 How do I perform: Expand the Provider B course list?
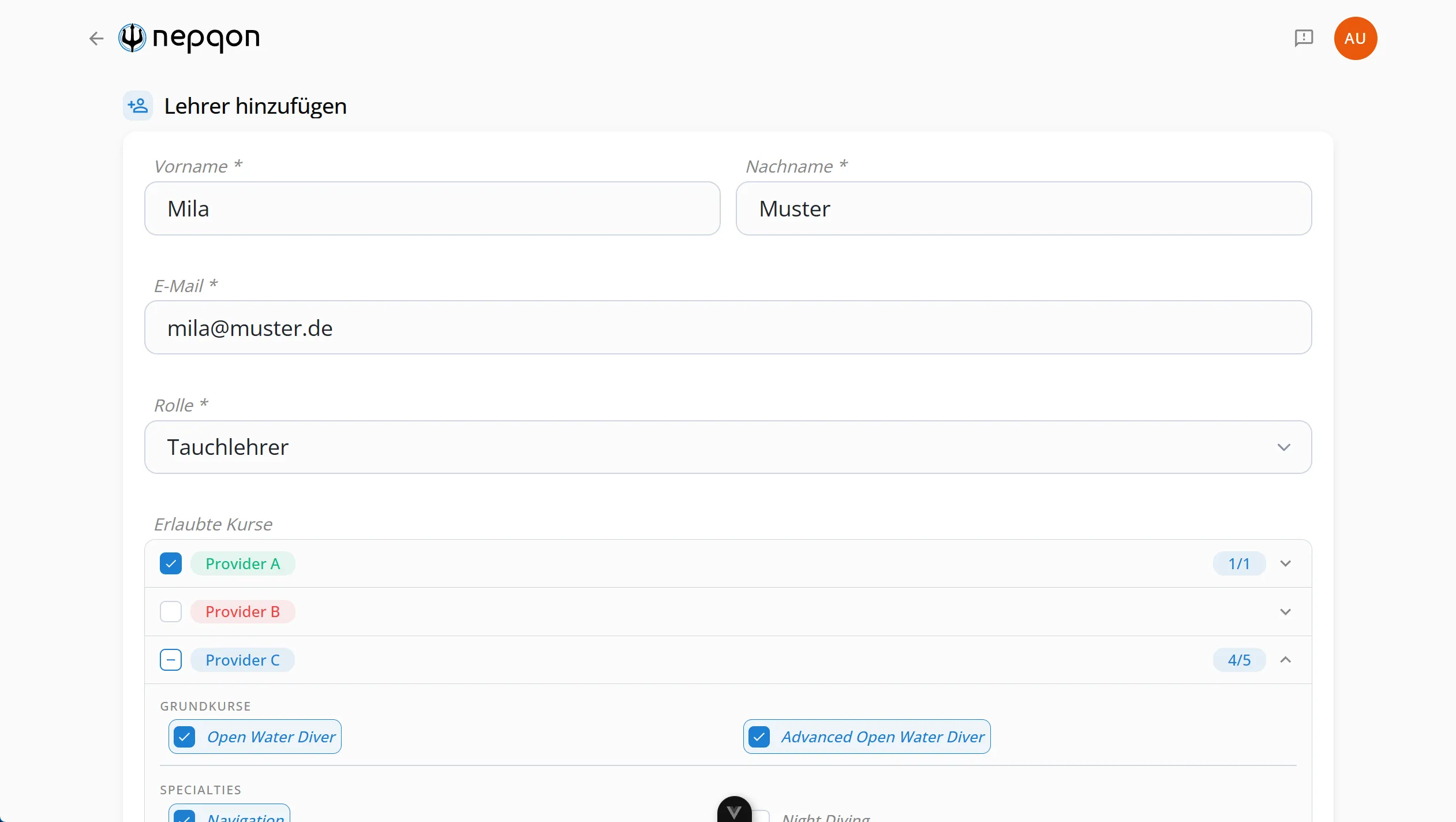click(x=1285, y=611)
